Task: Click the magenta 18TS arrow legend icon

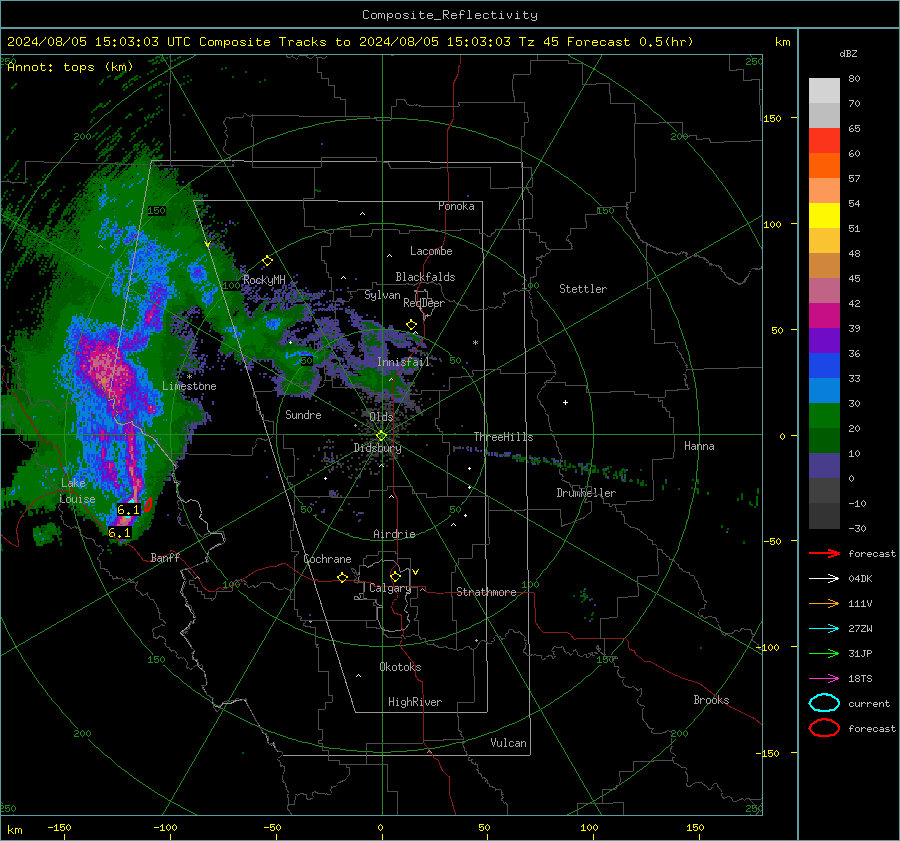Action: point(824,679)
